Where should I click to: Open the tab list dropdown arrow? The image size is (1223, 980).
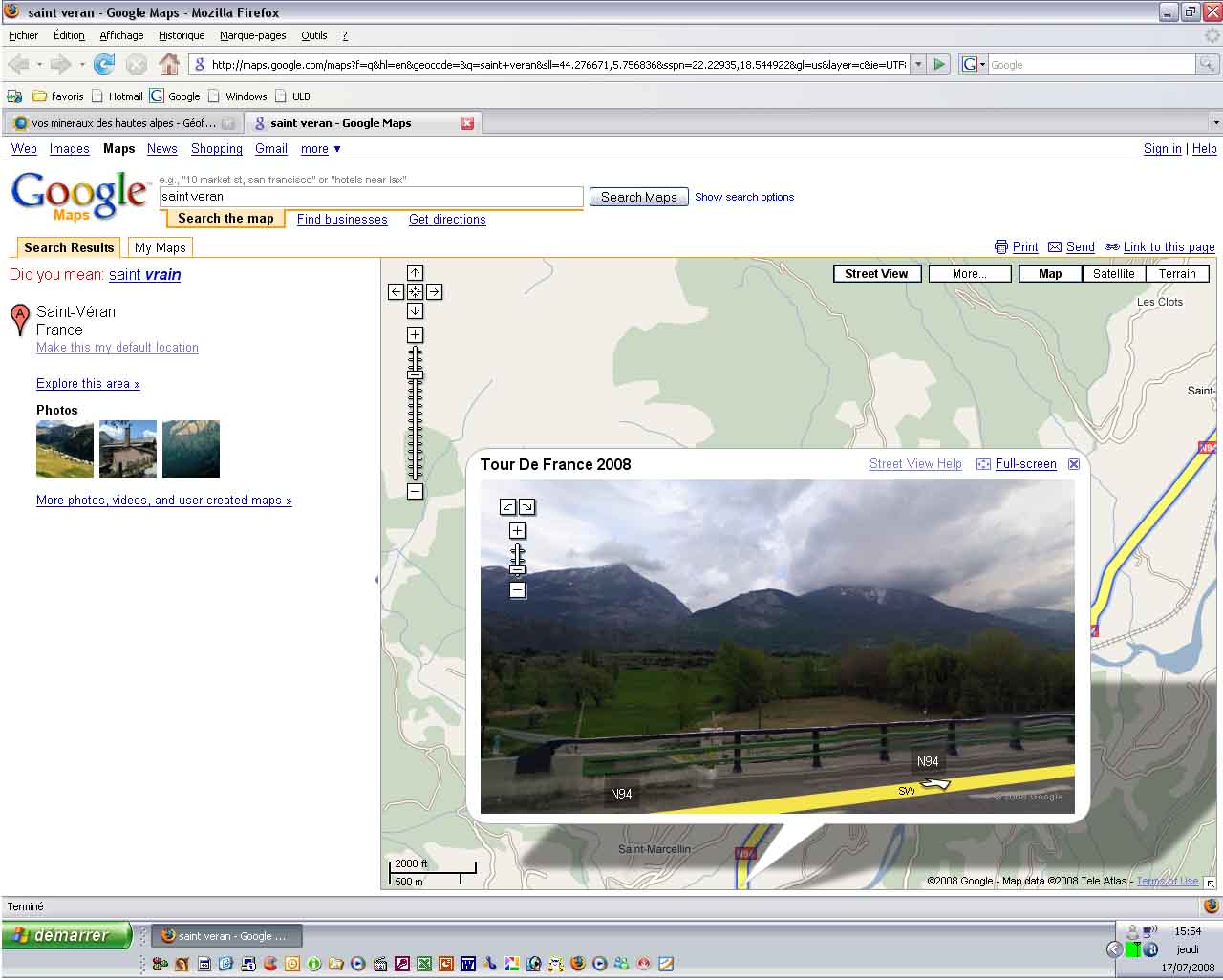pyautogui.click(x=1215, y=123)
